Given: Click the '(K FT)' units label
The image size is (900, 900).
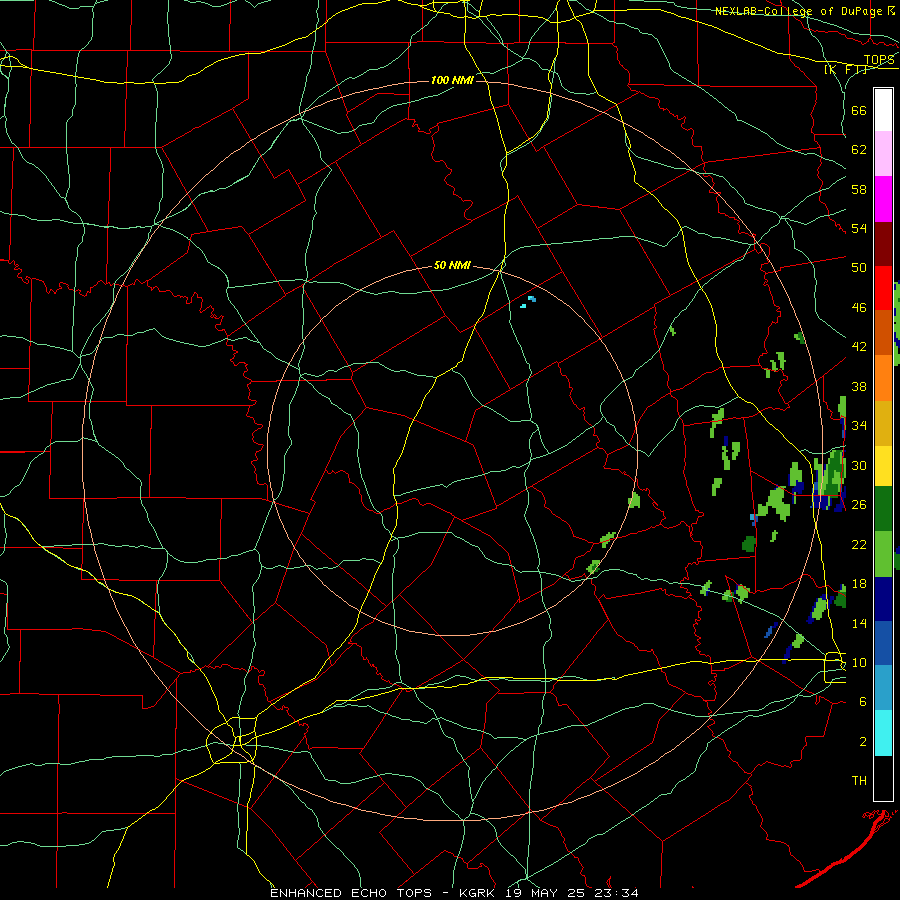Looking at the screenshot, I should tap(845, 69).
